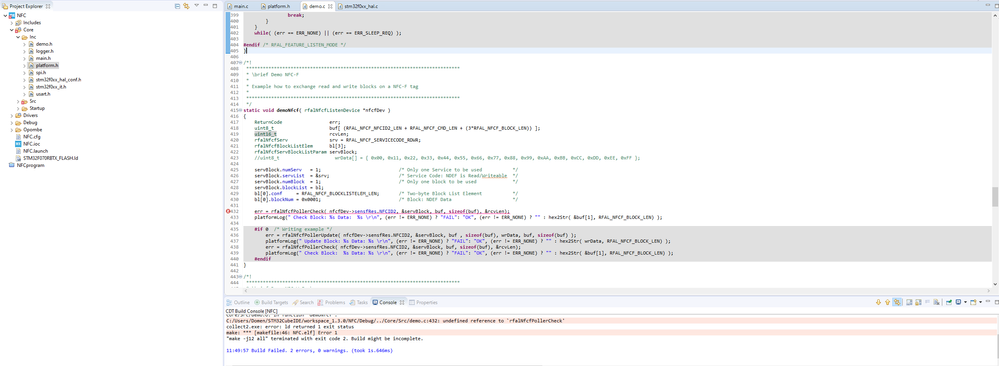Image resolution: width=999 pixels, height=366 pixels.
Task: Open the Problems view tab
Action: tap(331, 302)
